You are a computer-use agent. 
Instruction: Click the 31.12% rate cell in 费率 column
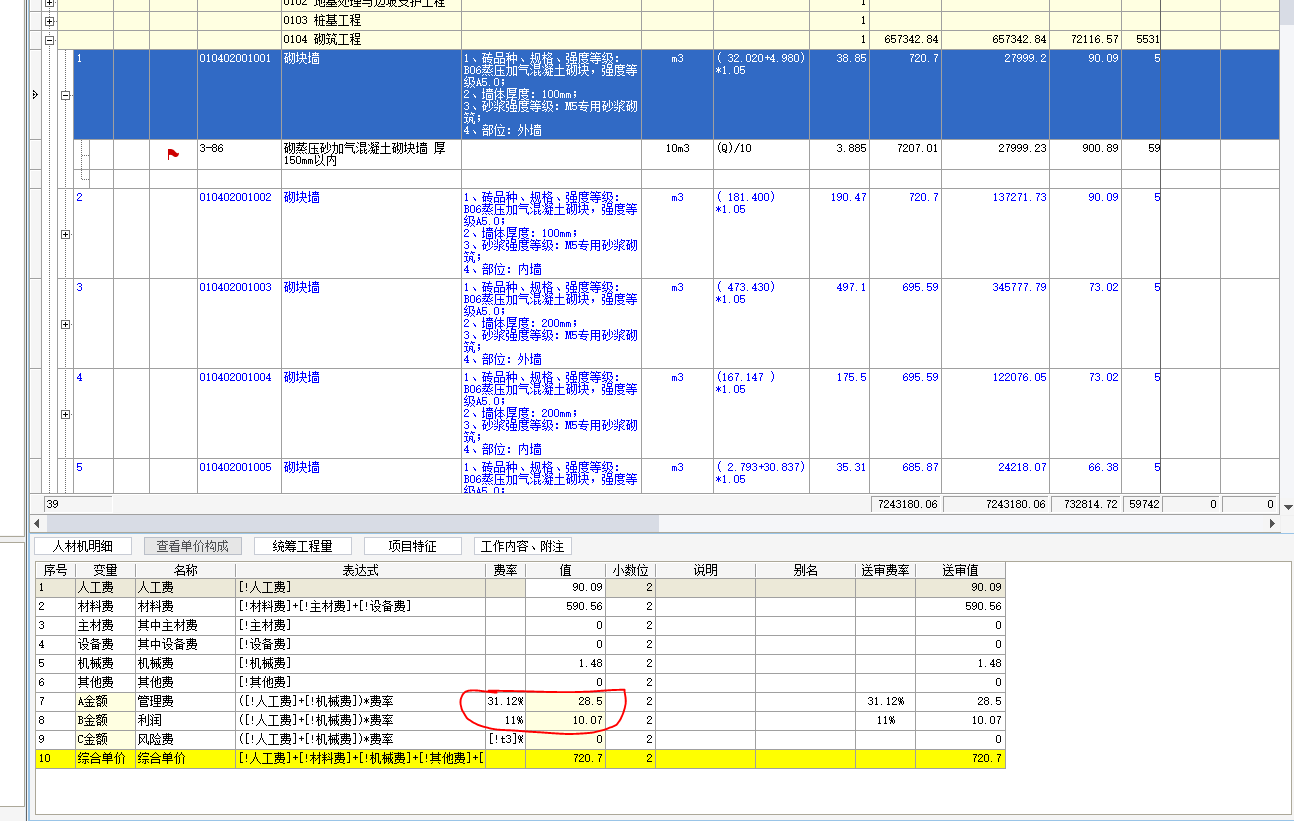[505, 702]
